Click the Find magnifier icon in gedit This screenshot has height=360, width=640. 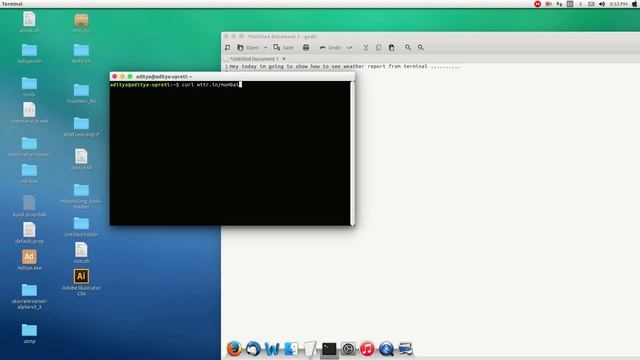[408, 48]
